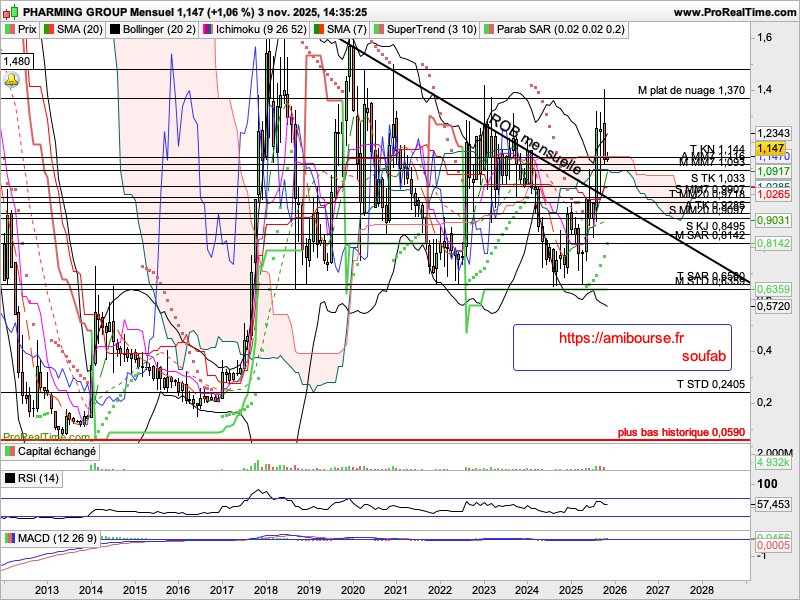This screenshot has height=600, width=800.
Task: Click the 2020 marker on time axis
Action: pyautogui.click(x=352, y=590)
